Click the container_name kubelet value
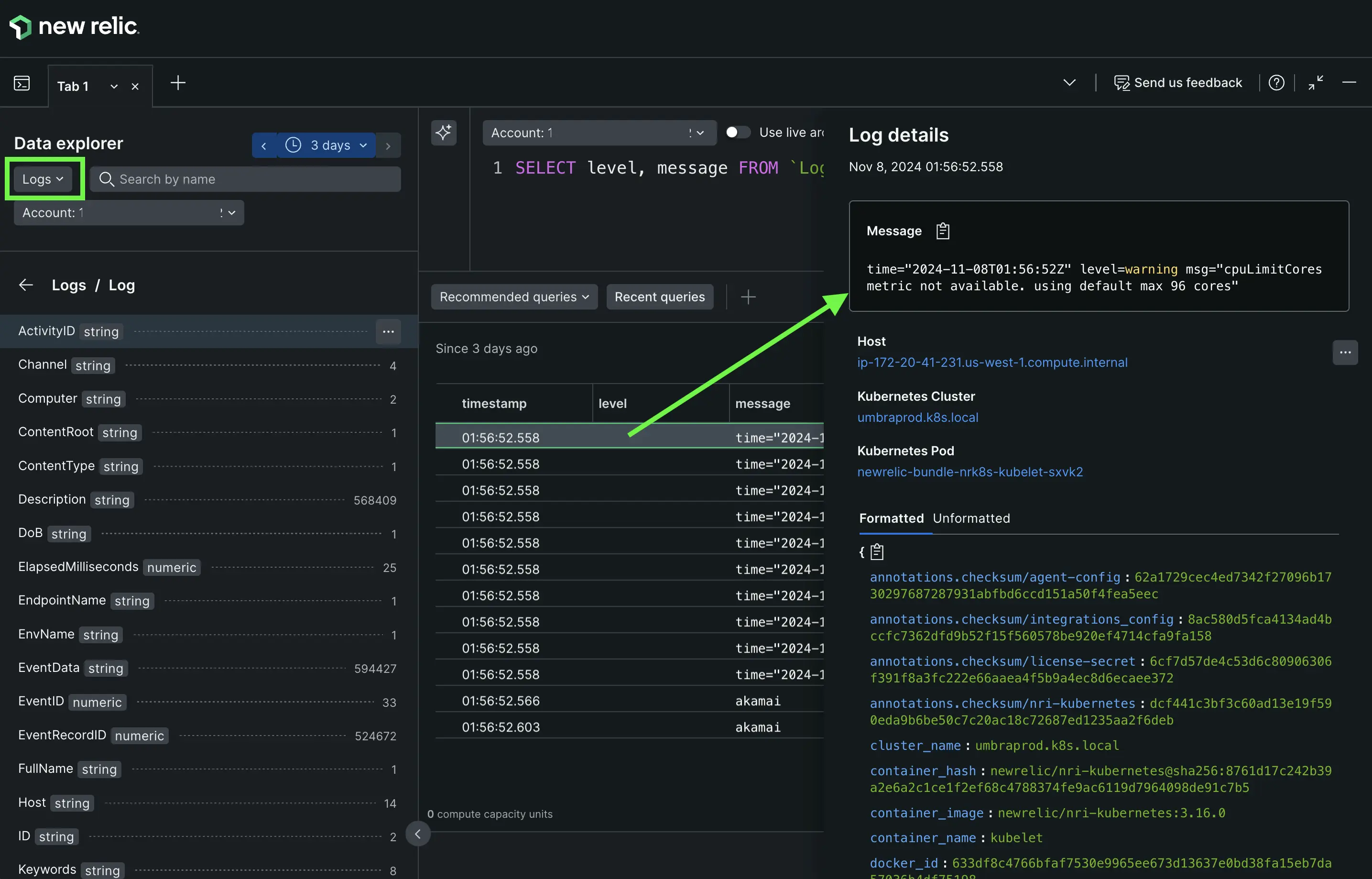The height and width of the screenshot is (879, 1372). point(1016,838)
